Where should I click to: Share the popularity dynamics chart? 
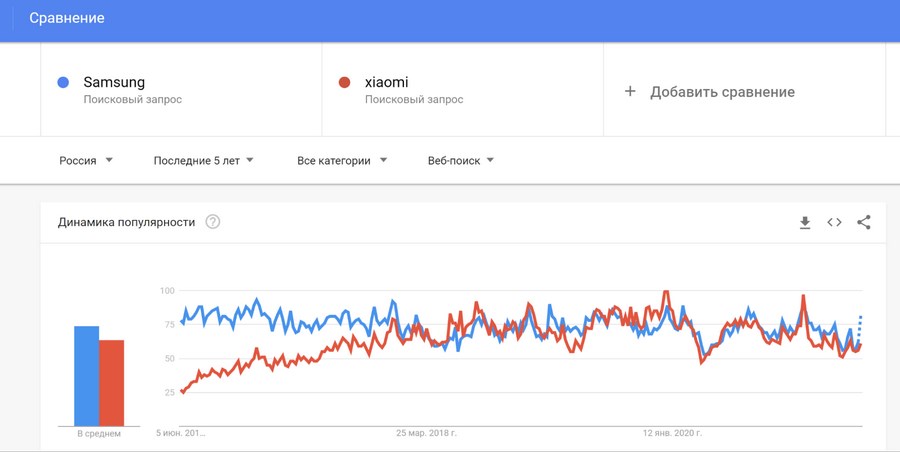[x=863, y=222]
